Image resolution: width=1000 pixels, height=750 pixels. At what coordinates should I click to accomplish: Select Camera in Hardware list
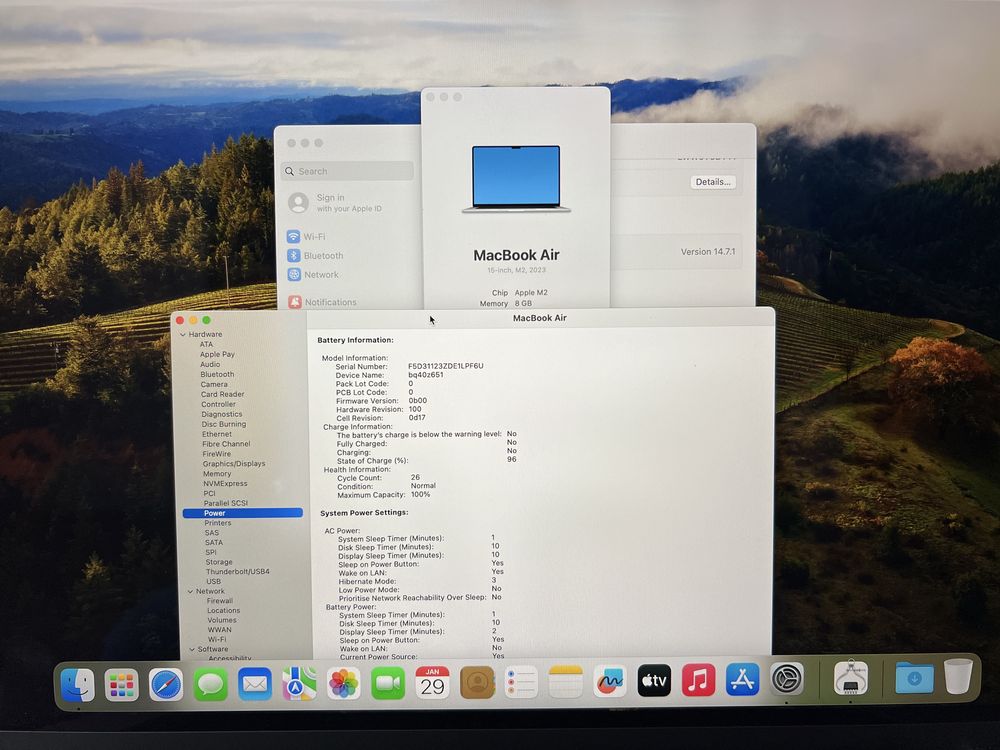(214, 385)
